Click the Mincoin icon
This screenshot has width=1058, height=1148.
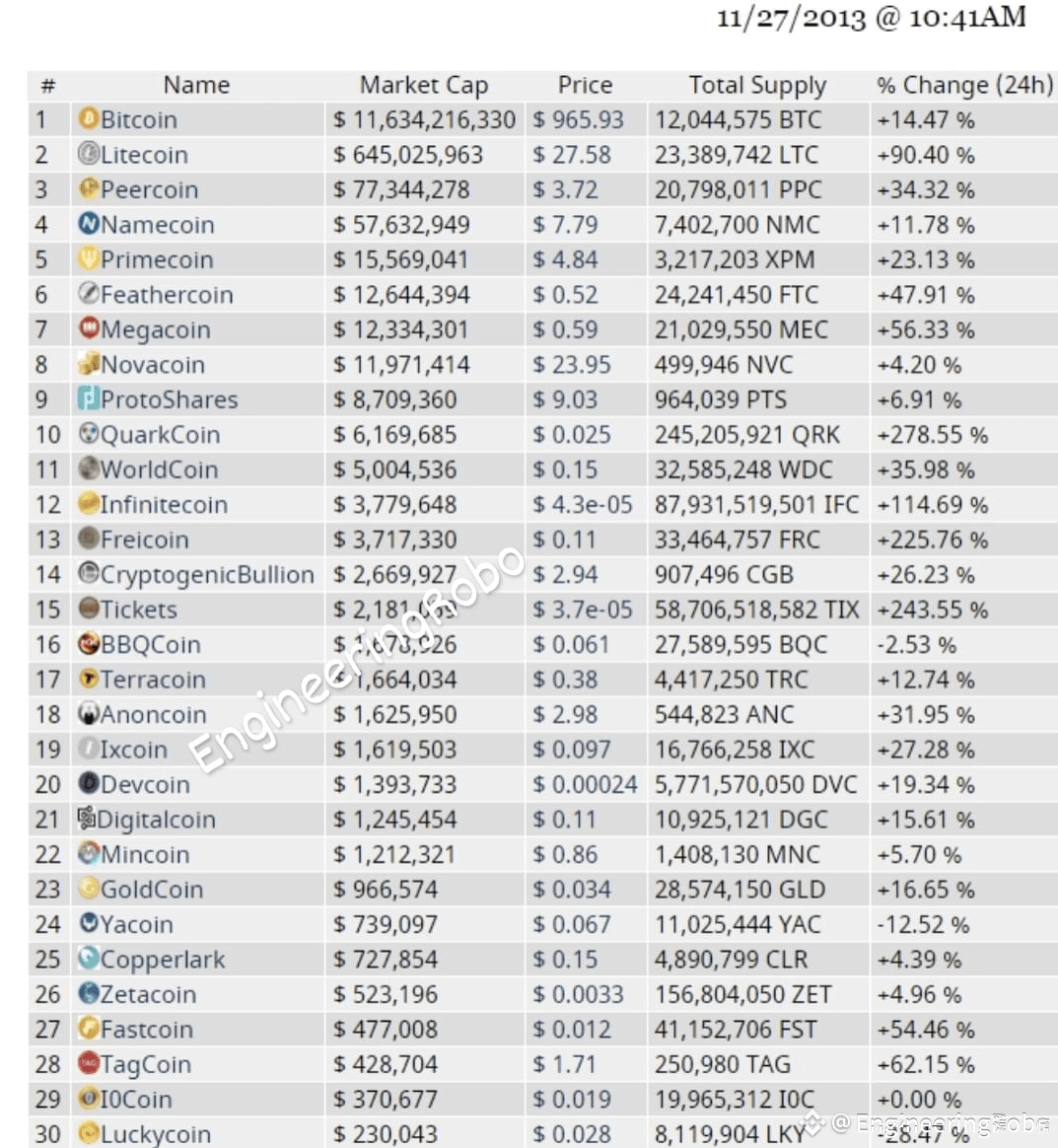point(89,853)
